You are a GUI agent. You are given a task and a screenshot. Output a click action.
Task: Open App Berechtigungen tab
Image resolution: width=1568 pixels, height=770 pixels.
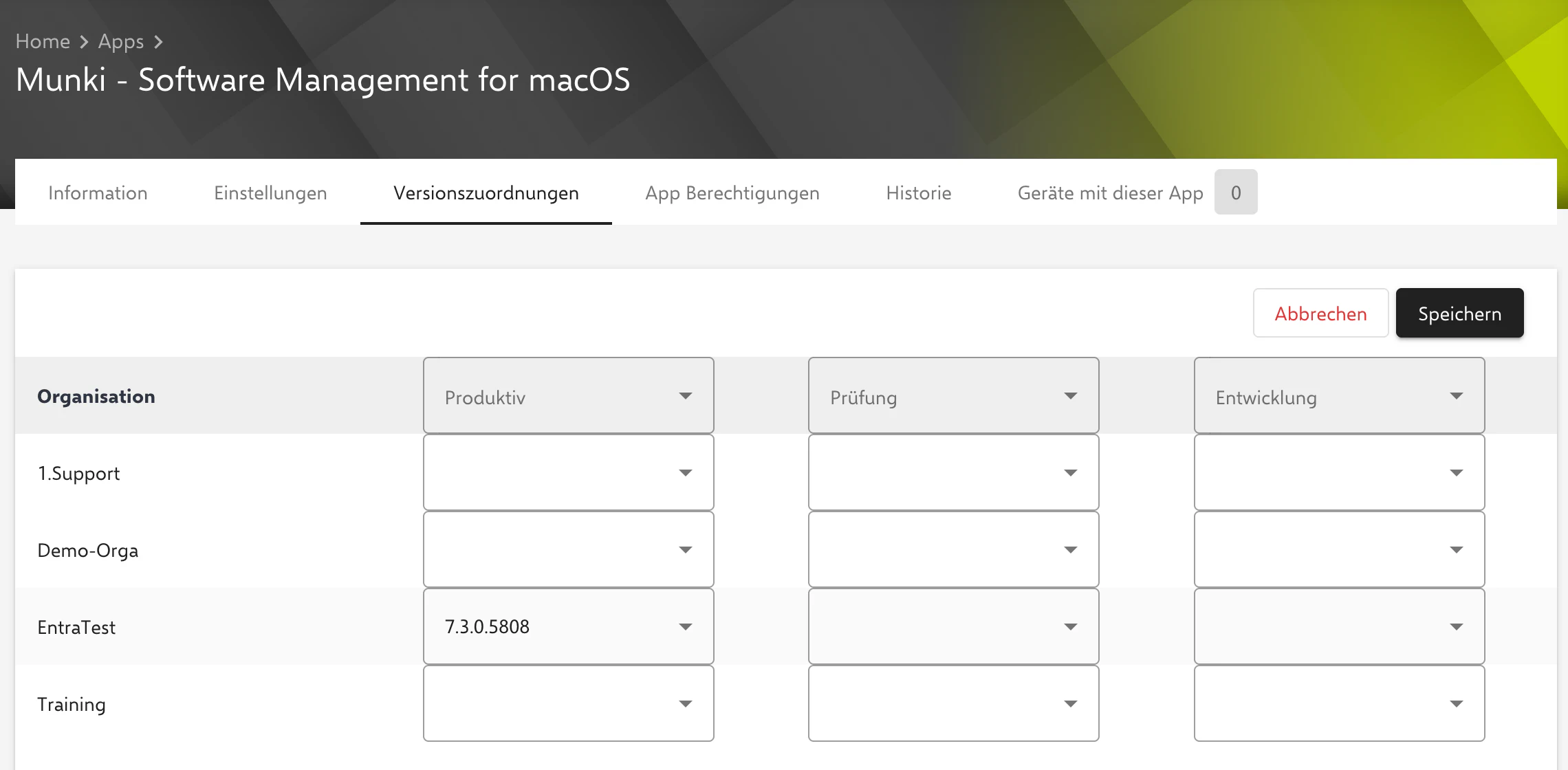(732, 192)
